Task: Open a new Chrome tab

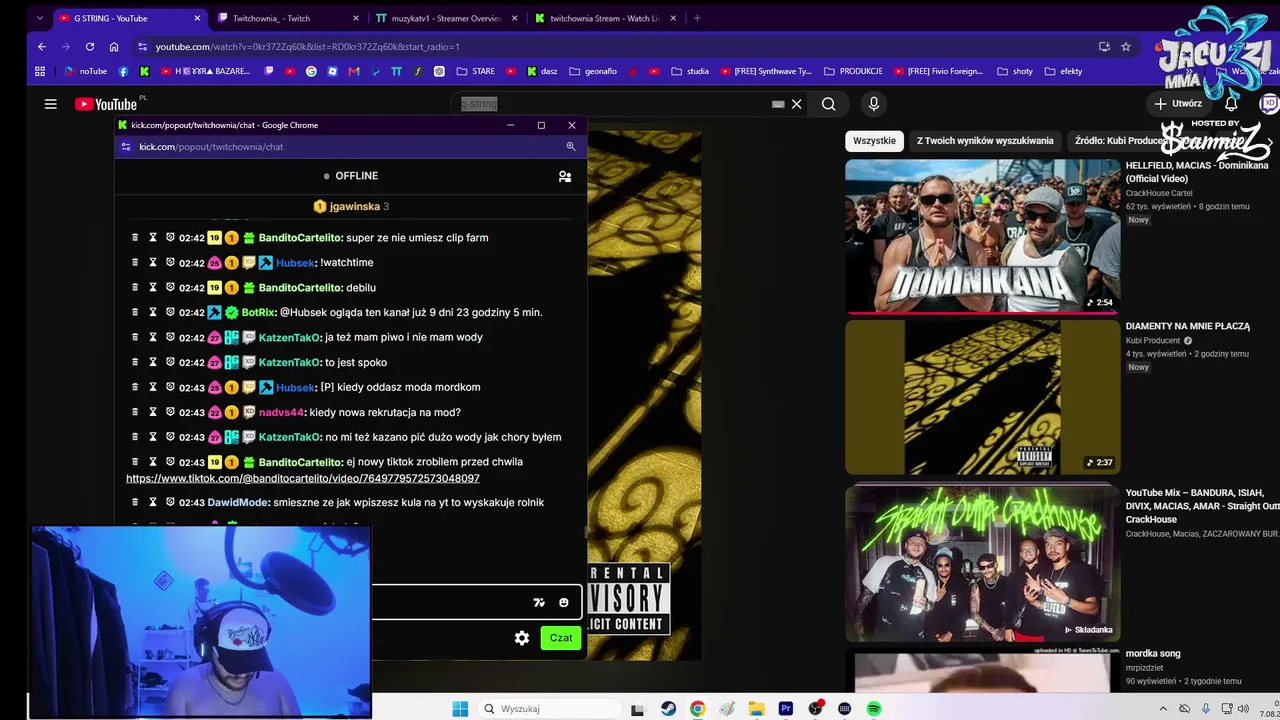Action: pyautogui.click(x=697, y=18)
